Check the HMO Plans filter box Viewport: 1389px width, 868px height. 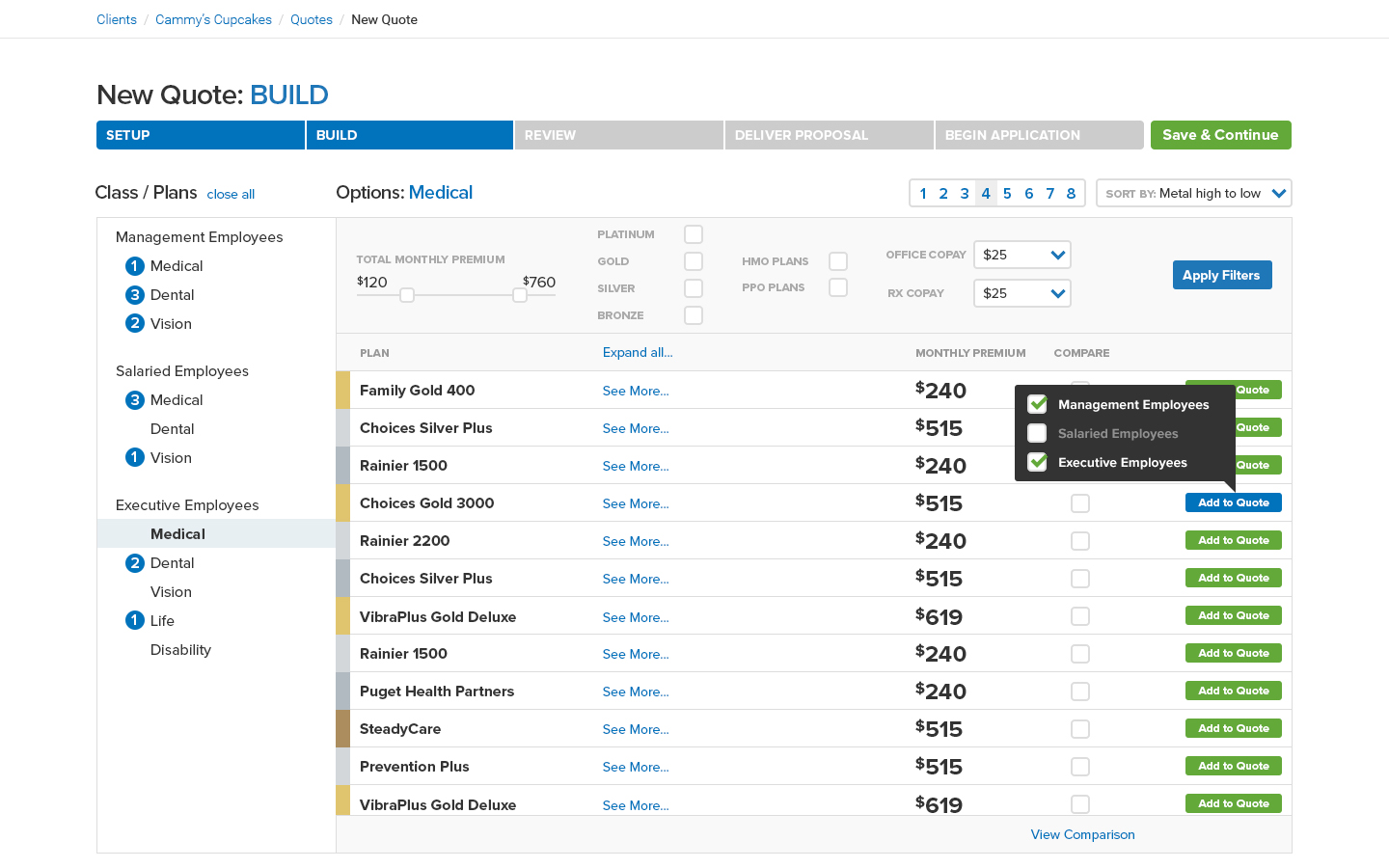tap(838, 261)
